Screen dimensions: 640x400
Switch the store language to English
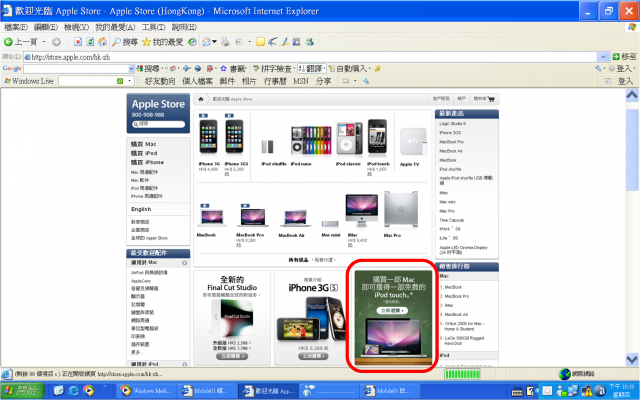(x=141, y=209)
